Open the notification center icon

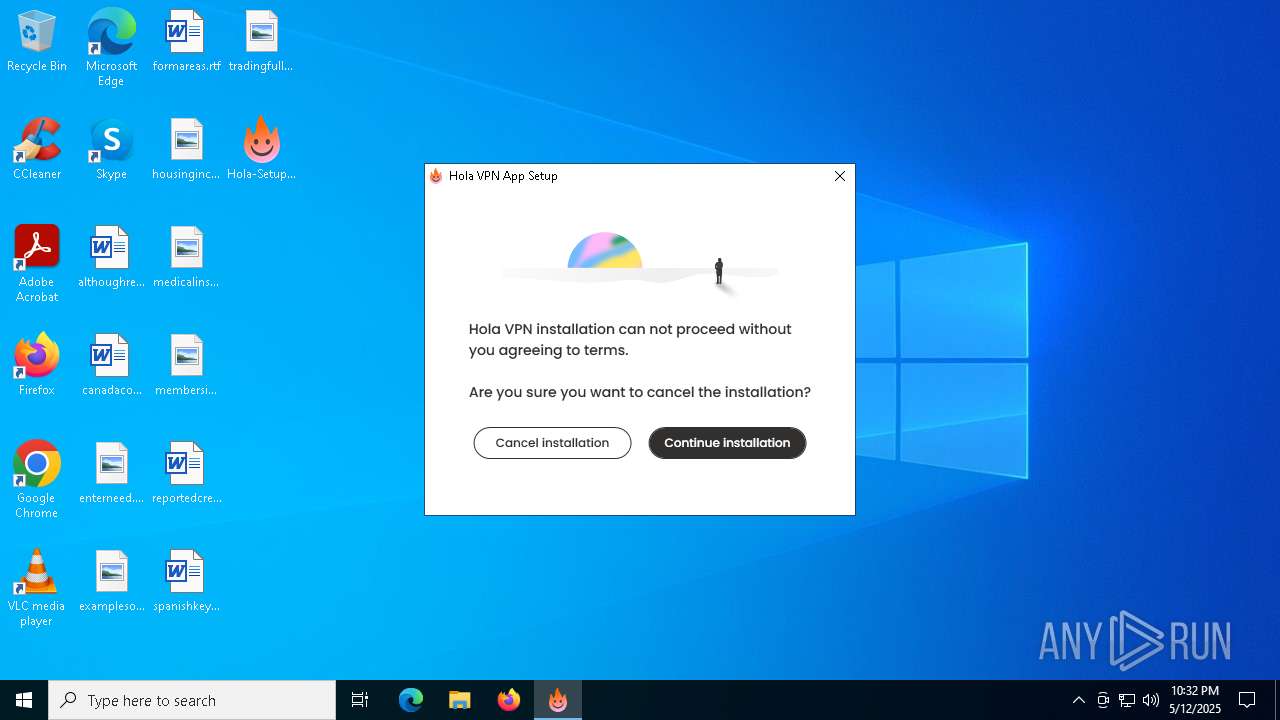1247,700
